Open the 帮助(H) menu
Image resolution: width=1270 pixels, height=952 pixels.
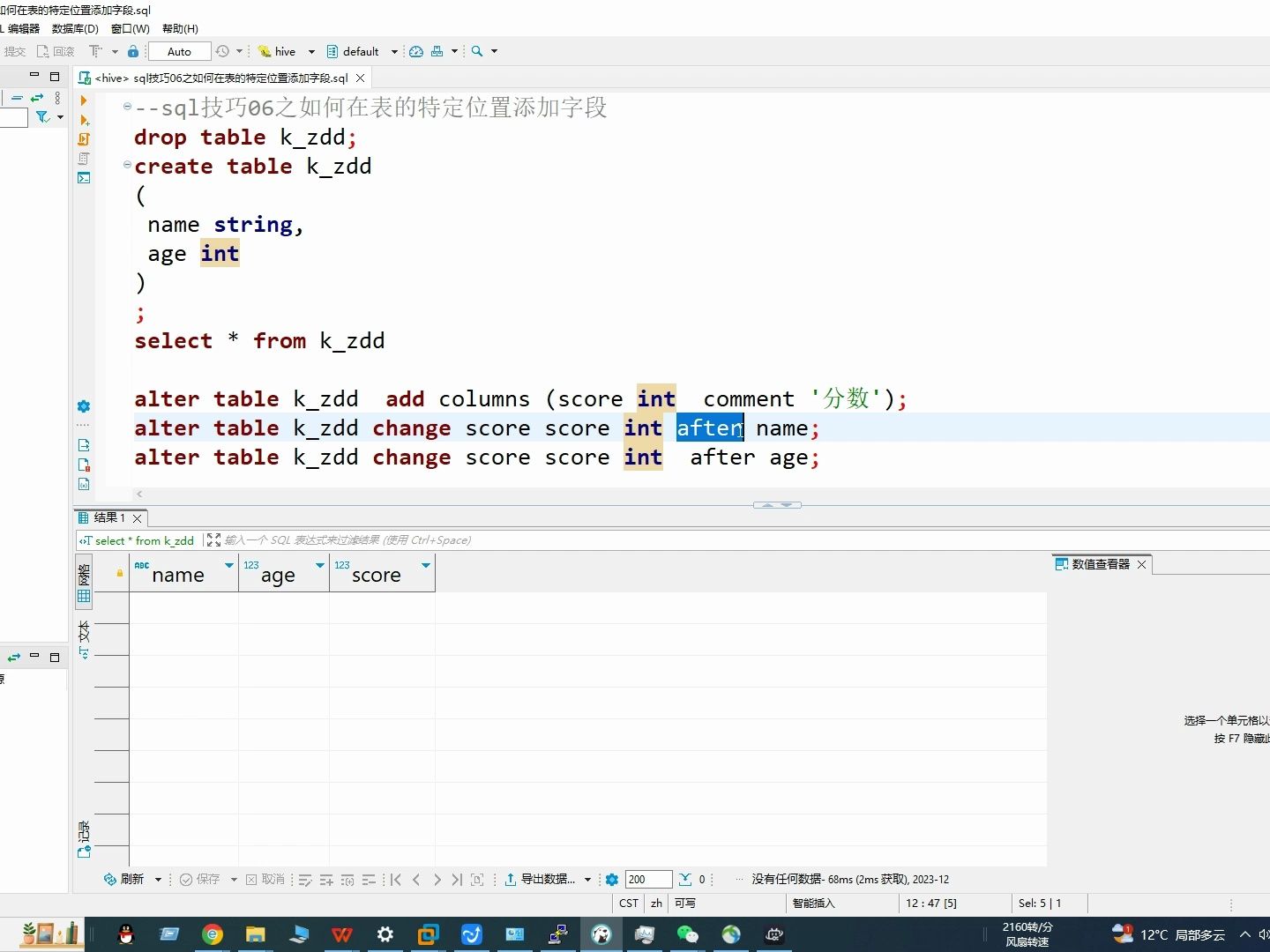[x=180, y=28]
